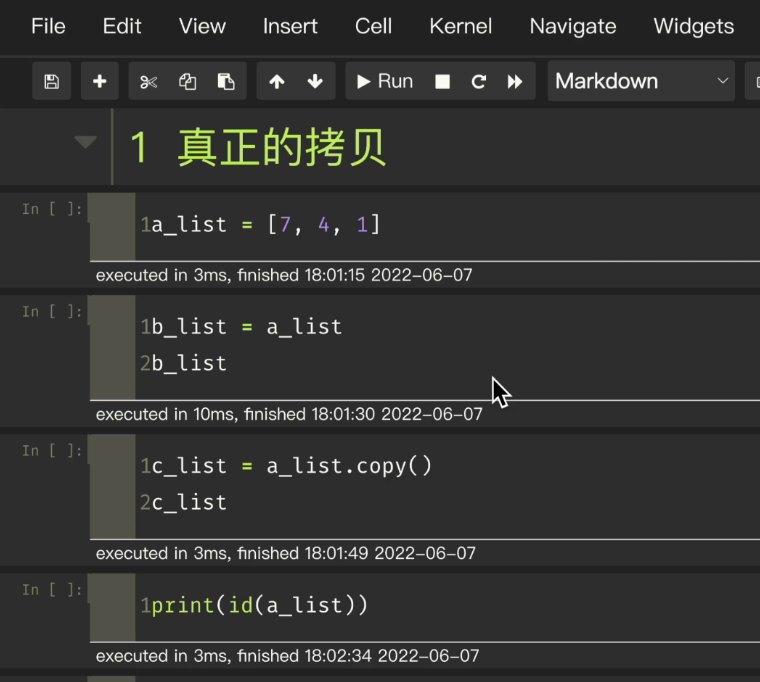The image size is (760, 682).
Task: Move selected cell up
Action: coord(277,82)
